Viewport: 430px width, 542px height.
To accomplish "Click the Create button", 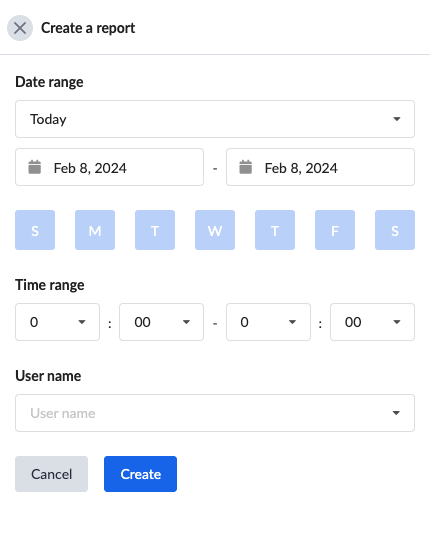I will [x=140, y=474].
